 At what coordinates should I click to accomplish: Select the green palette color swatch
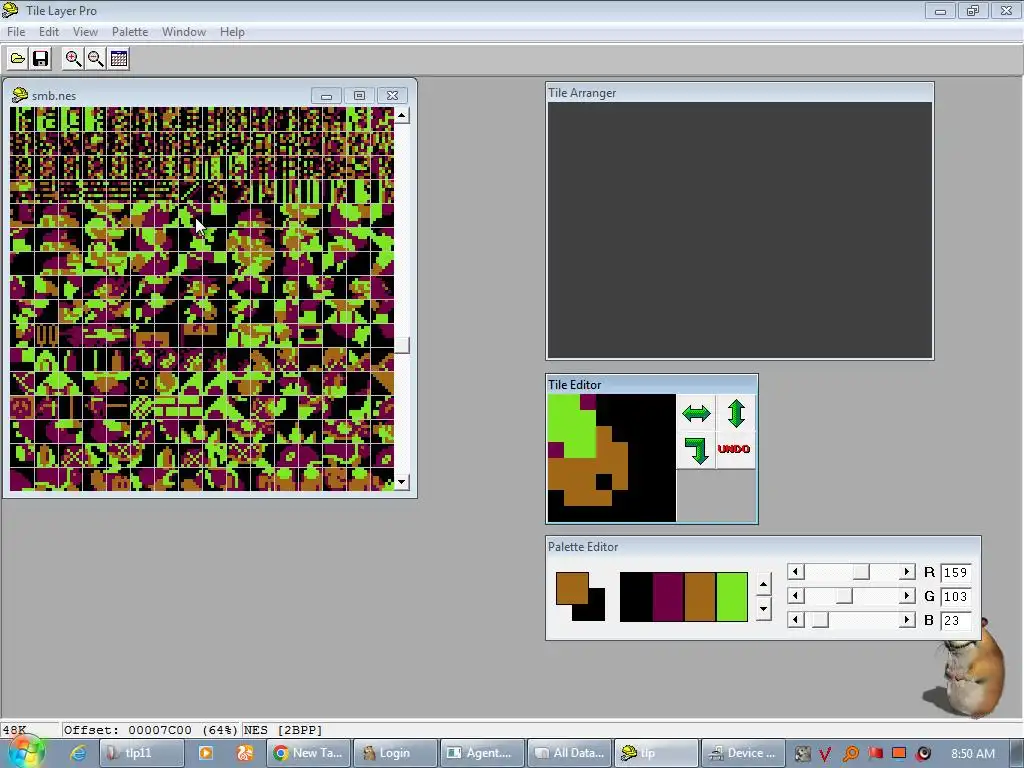pos(731,597)
